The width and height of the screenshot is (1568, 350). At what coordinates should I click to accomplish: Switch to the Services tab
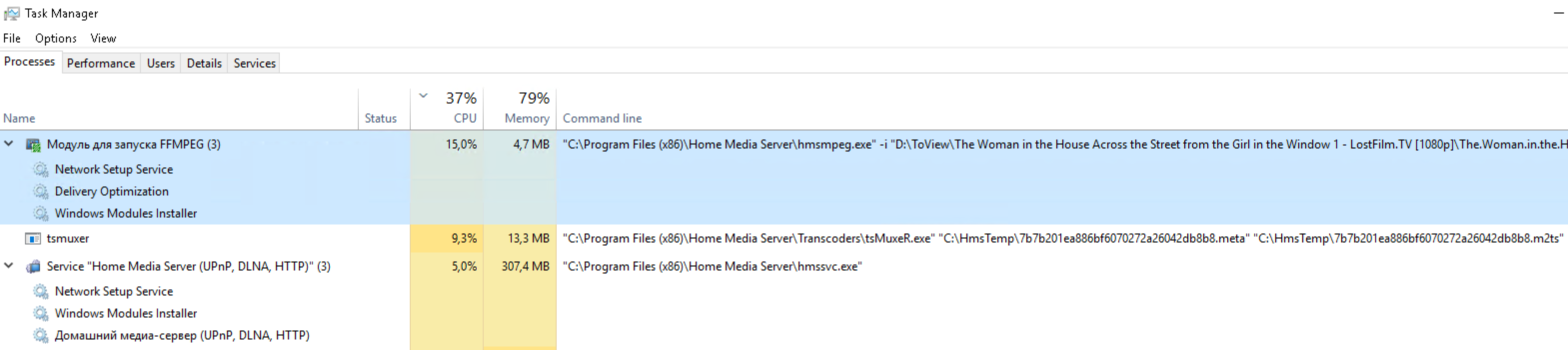point(254,63)
